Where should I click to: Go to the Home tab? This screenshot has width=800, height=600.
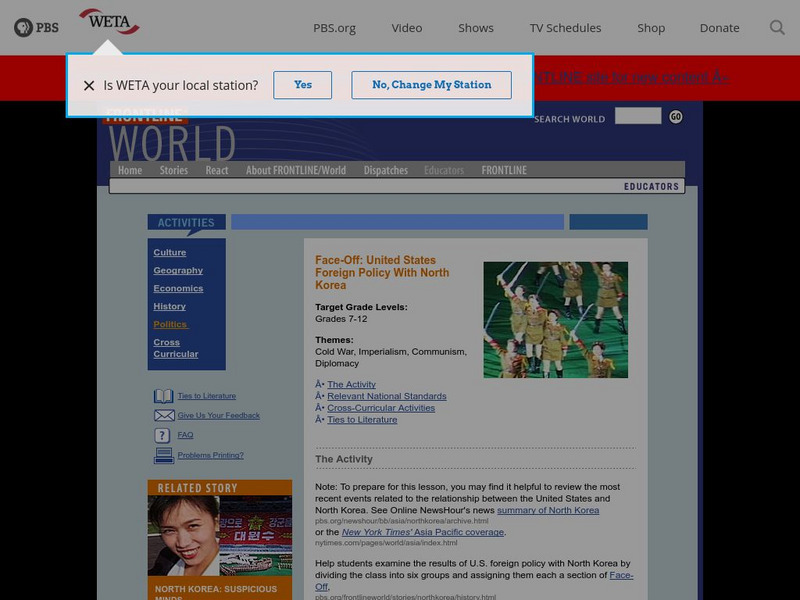pyautogui.click(x=130, y=170)
